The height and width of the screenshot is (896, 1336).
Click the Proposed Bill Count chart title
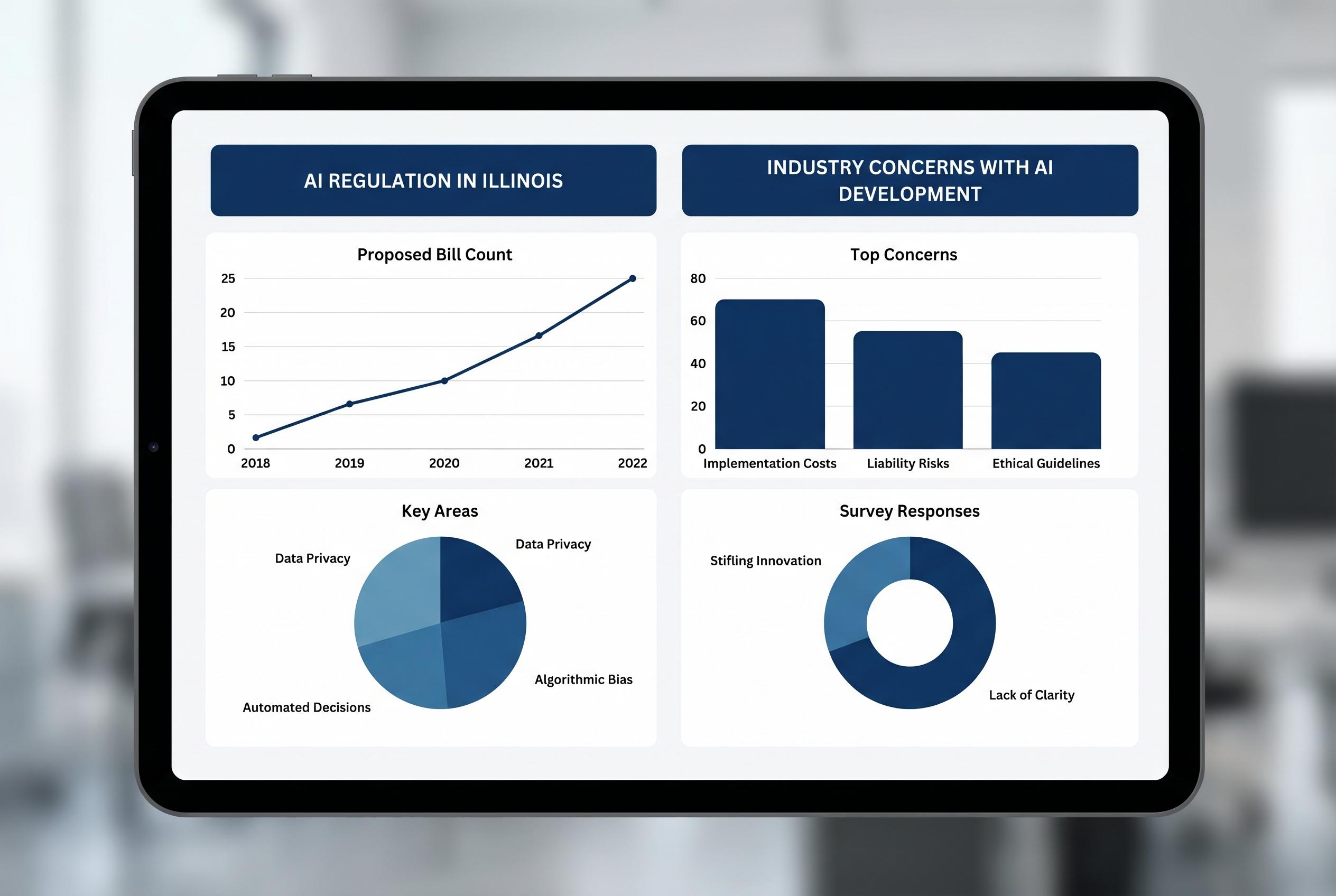(434, 254)
